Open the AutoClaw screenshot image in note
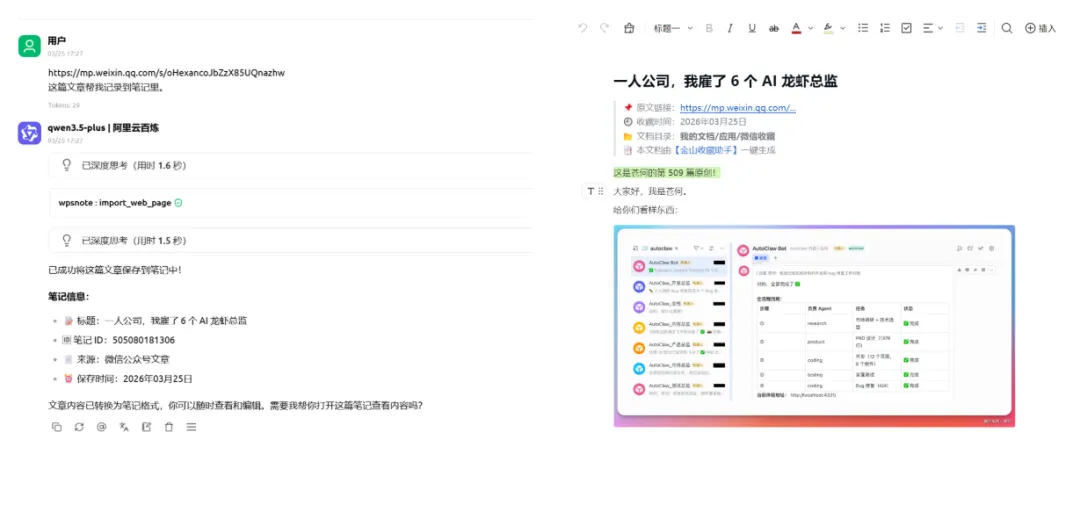This screenshot has width=1080, height=512. point(814,326)
